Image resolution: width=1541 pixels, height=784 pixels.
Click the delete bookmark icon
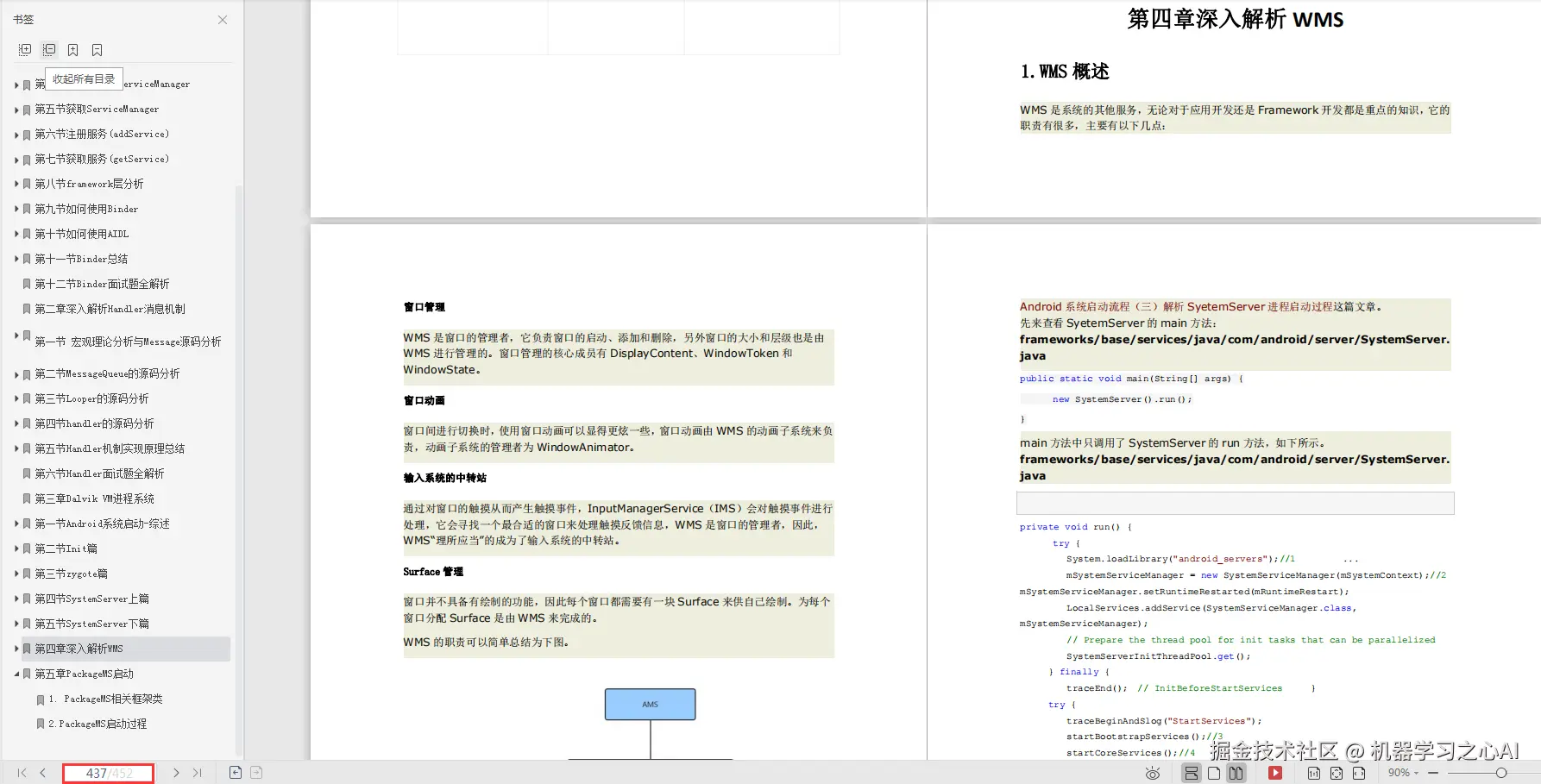click(x=97, y=50)
